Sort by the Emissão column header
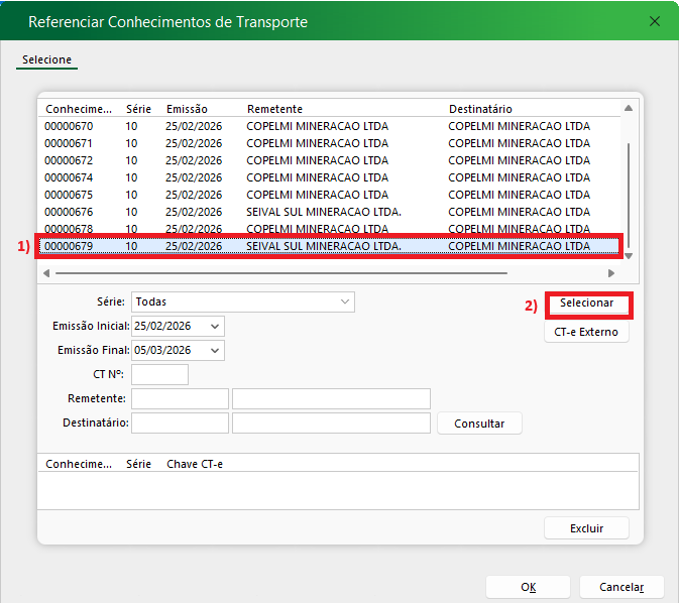 [187, 108]
